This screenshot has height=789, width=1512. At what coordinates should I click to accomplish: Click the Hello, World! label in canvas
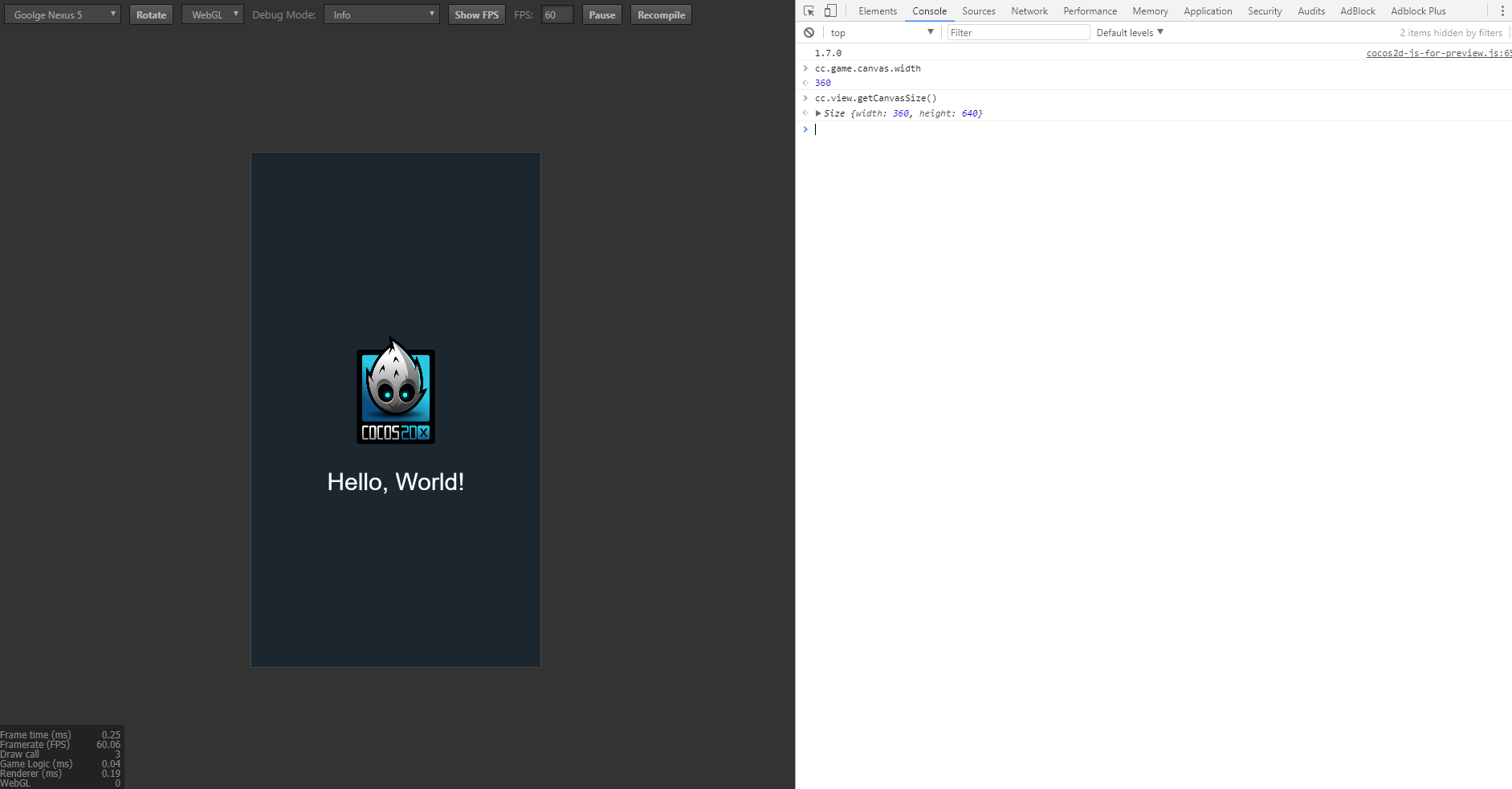pyautogui.click(x=396, y=482)
